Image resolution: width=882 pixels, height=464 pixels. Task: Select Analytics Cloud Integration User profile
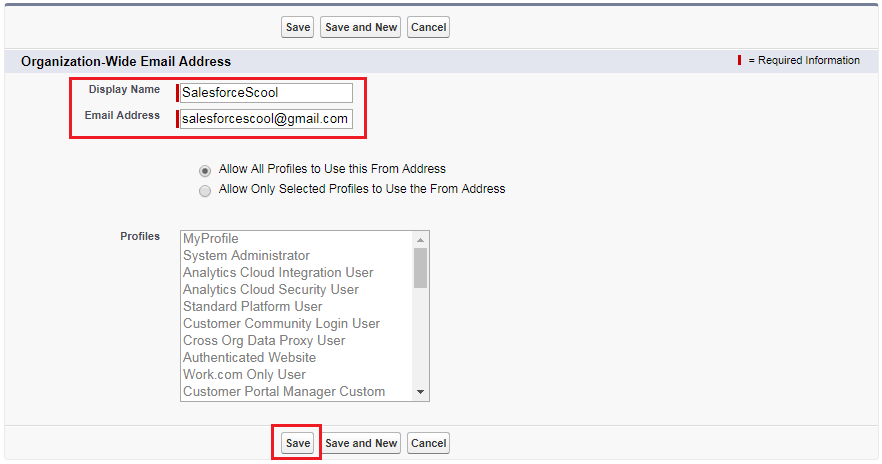tap(297, 272)
